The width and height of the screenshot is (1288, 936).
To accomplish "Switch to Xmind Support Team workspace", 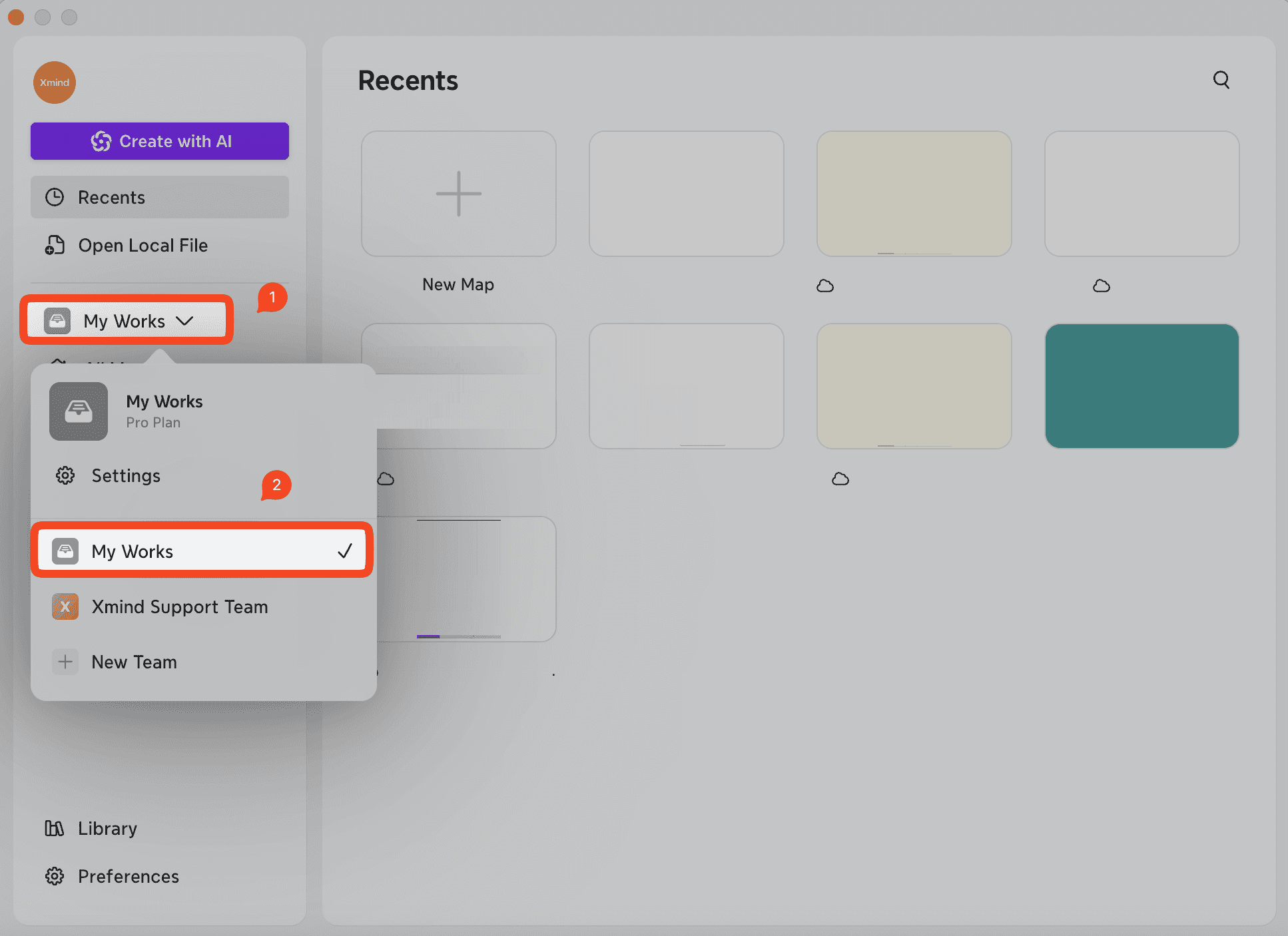I will click(180, 606).
